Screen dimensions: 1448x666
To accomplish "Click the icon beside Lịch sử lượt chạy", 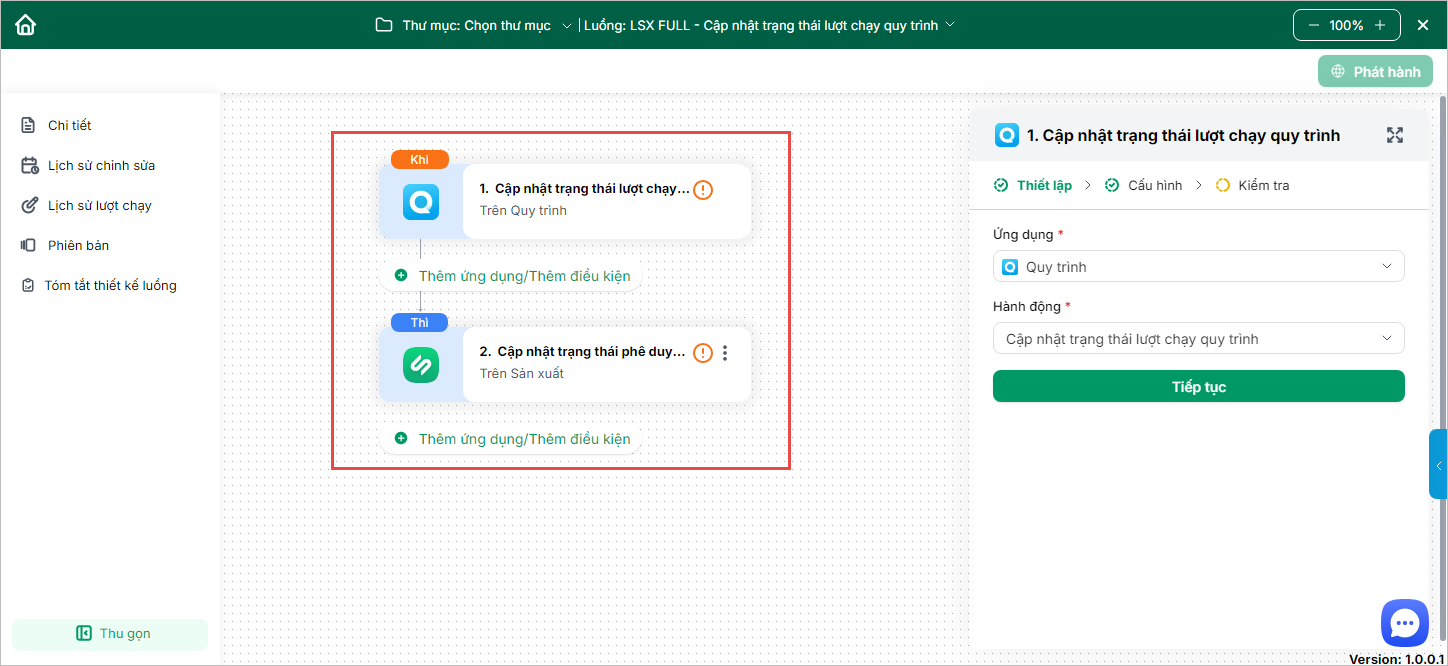I will (29, 205).
